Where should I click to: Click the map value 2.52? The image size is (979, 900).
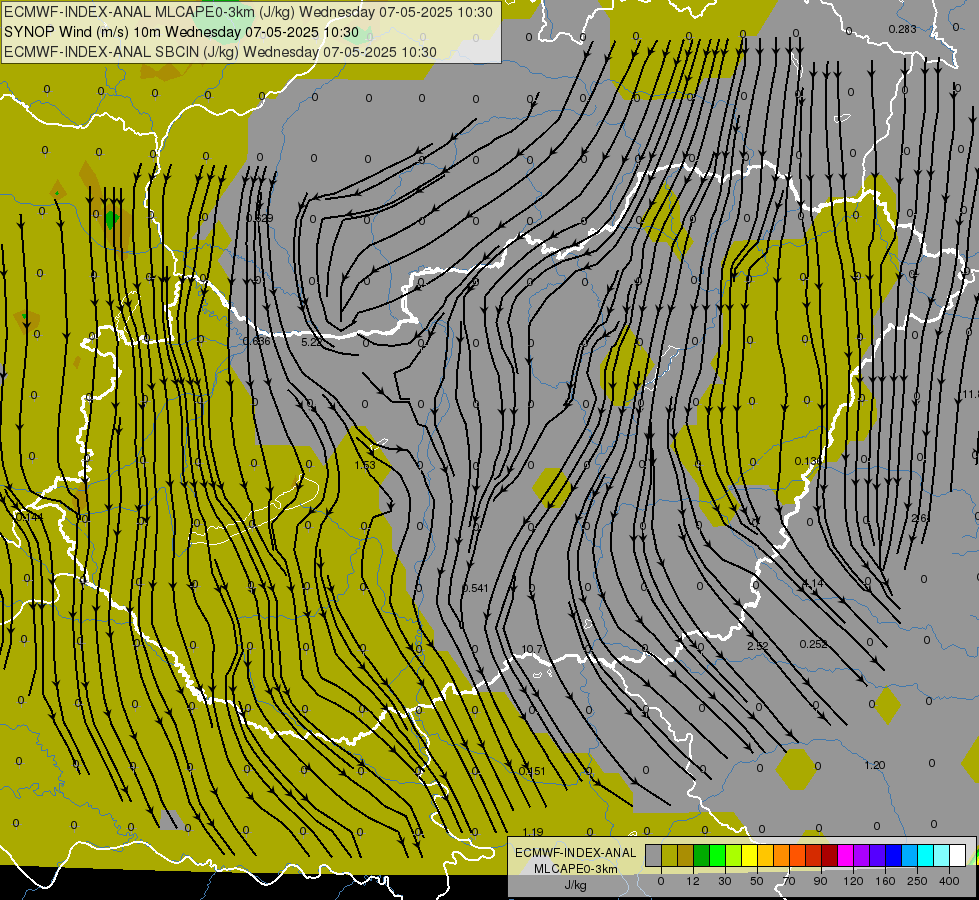758,646
